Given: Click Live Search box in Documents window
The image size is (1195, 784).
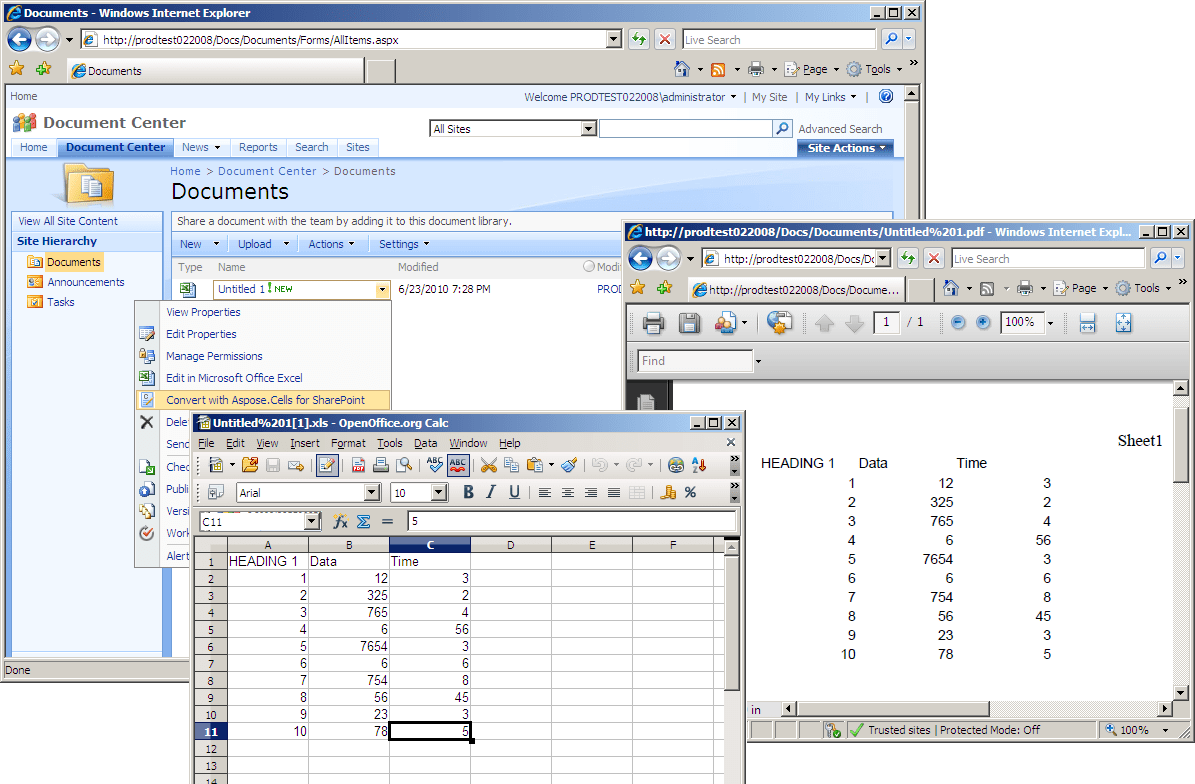Looking at the screenshot, I should point(778,40).
